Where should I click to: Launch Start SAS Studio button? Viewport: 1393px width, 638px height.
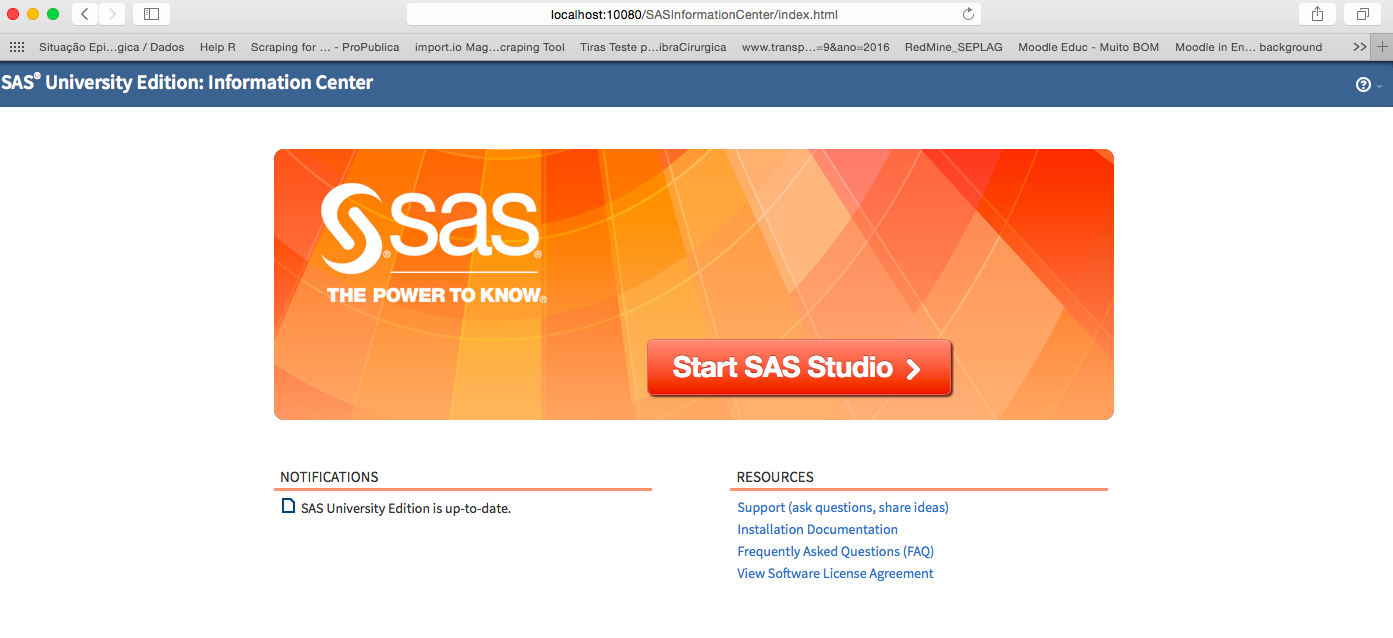[799, 367]
